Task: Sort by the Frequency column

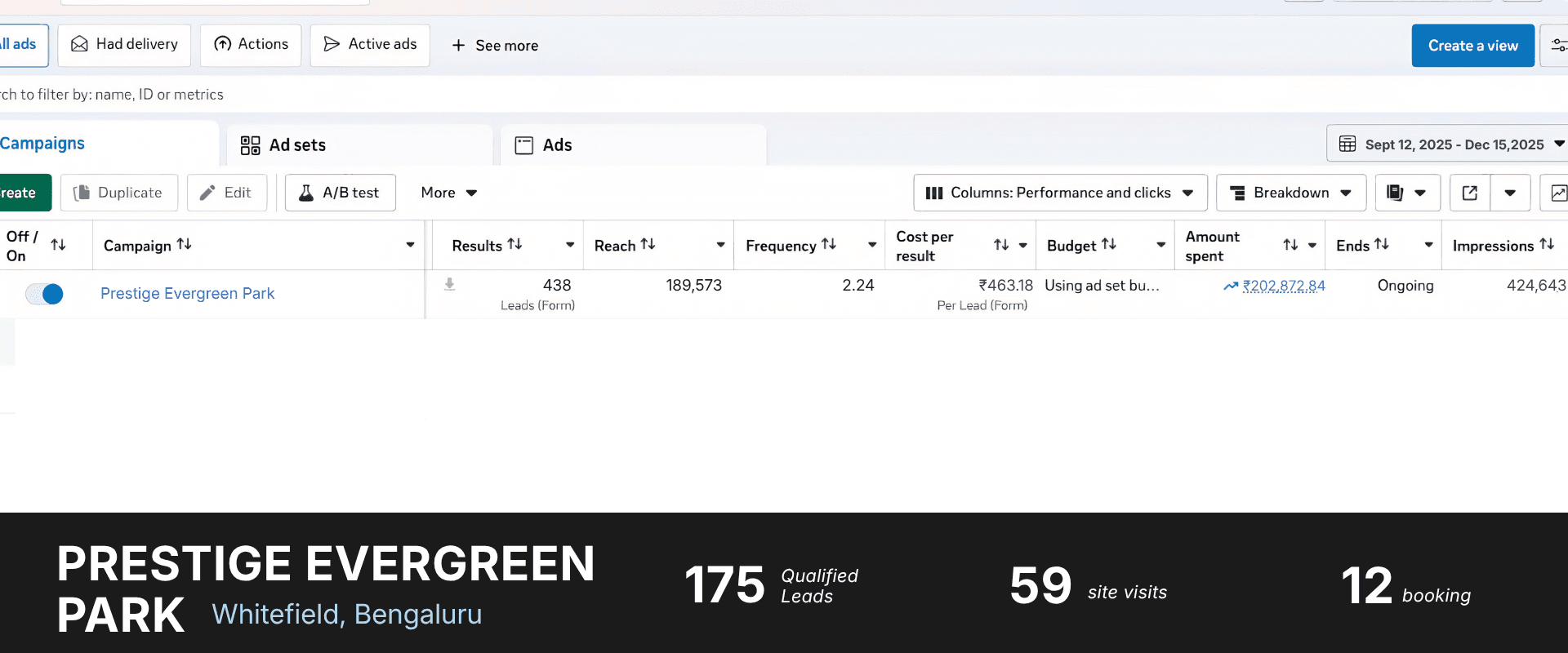Action: tap(829, 244)
